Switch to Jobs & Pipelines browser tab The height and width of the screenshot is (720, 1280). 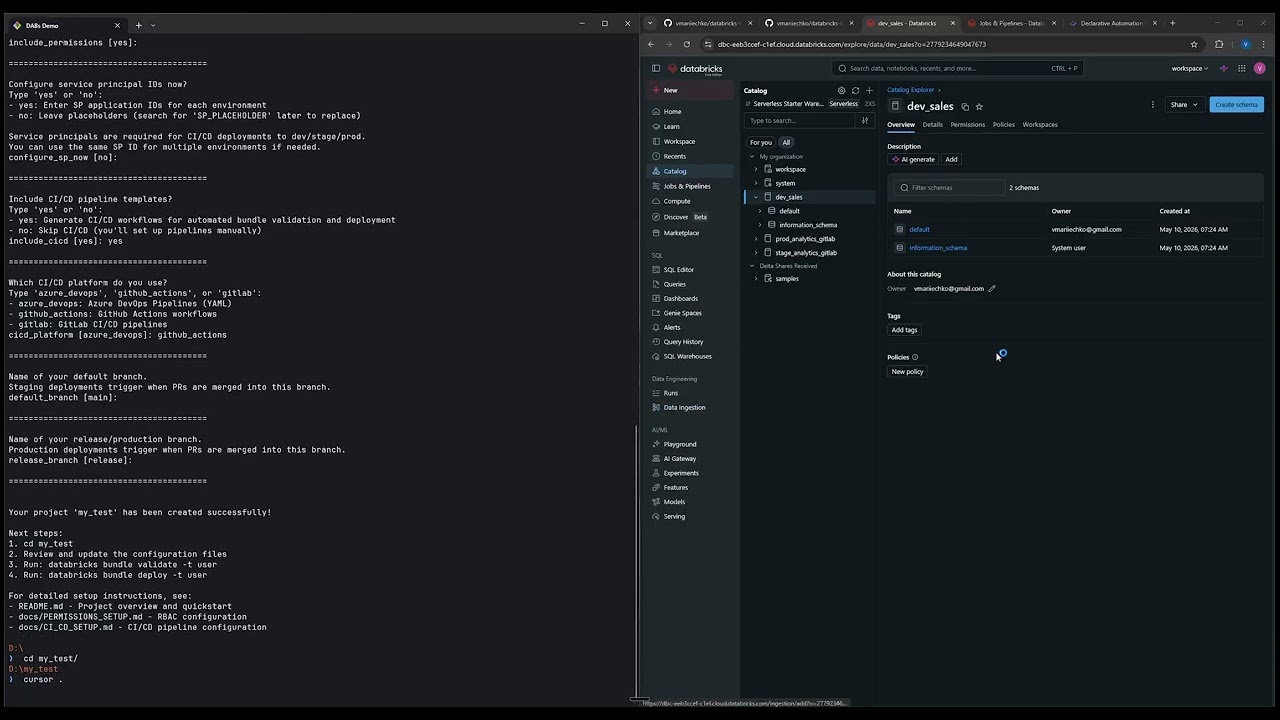(1011, 23)
